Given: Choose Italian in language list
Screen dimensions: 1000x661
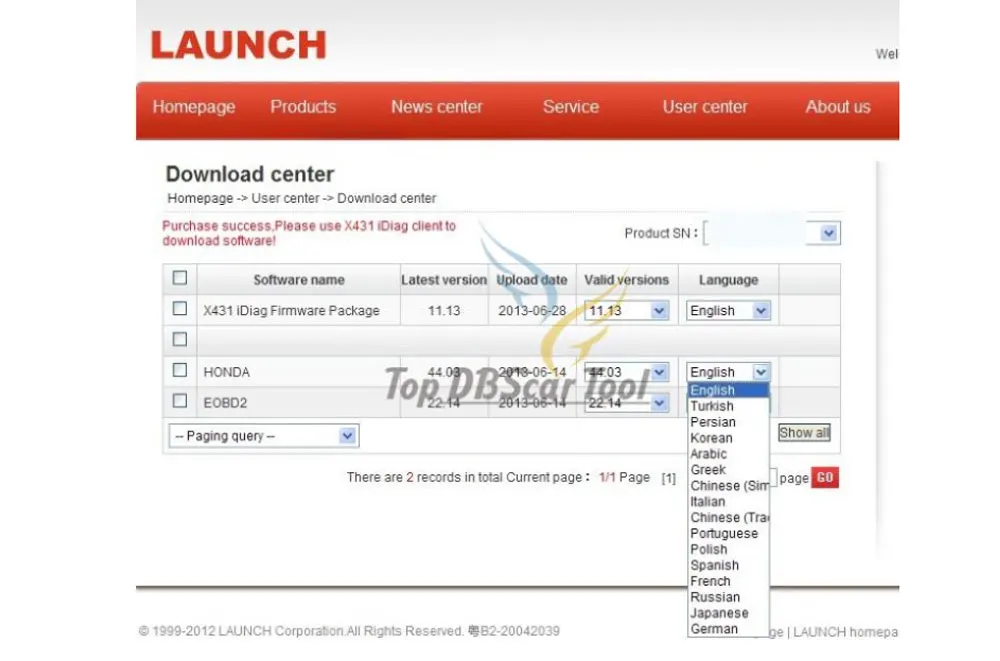Looking at the screenshot, I should 728,501.
